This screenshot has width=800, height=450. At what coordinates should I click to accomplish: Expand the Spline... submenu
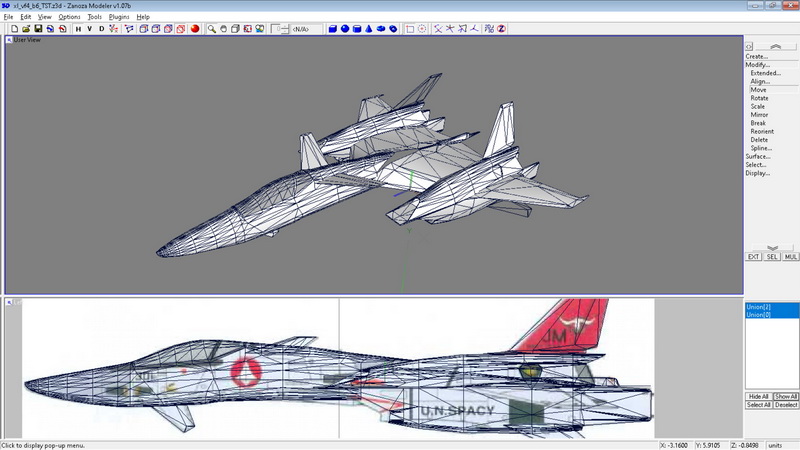click(x=761, y=148)
